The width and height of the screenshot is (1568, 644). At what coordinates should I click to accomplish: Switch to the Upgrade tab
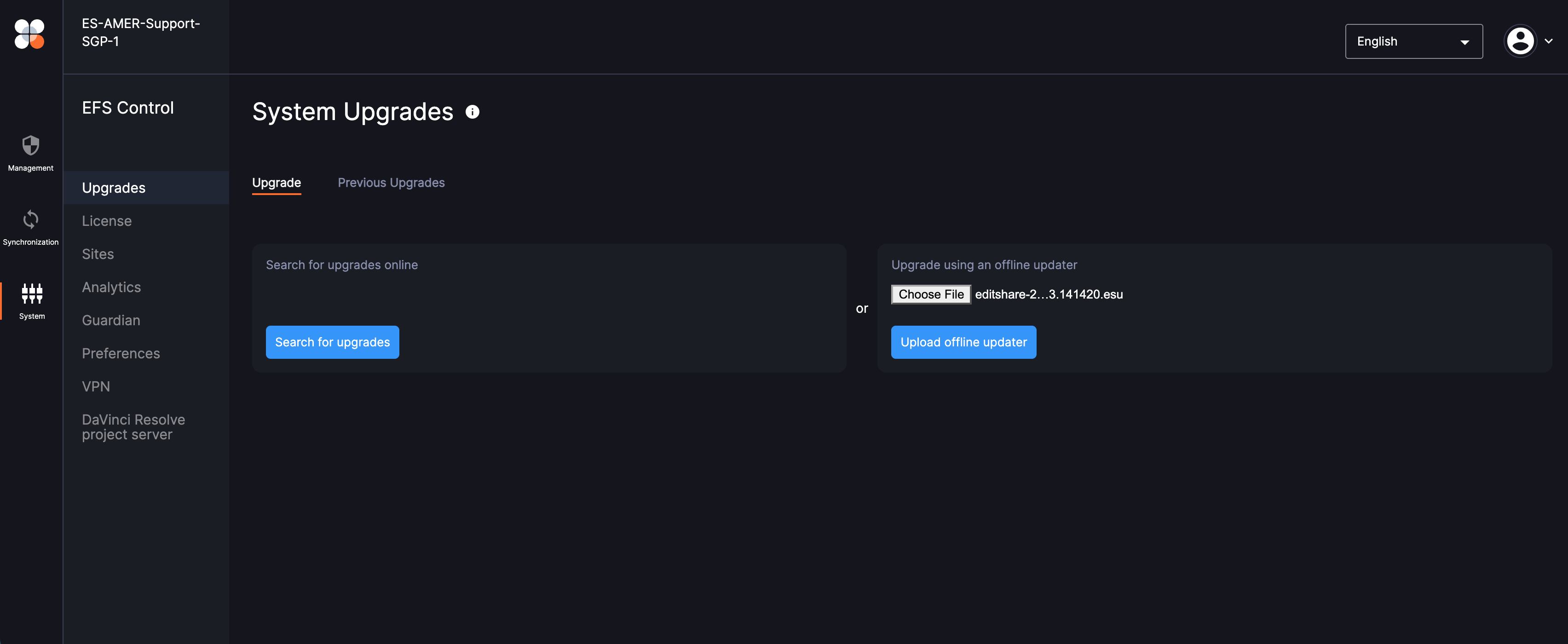pos(277,183)
